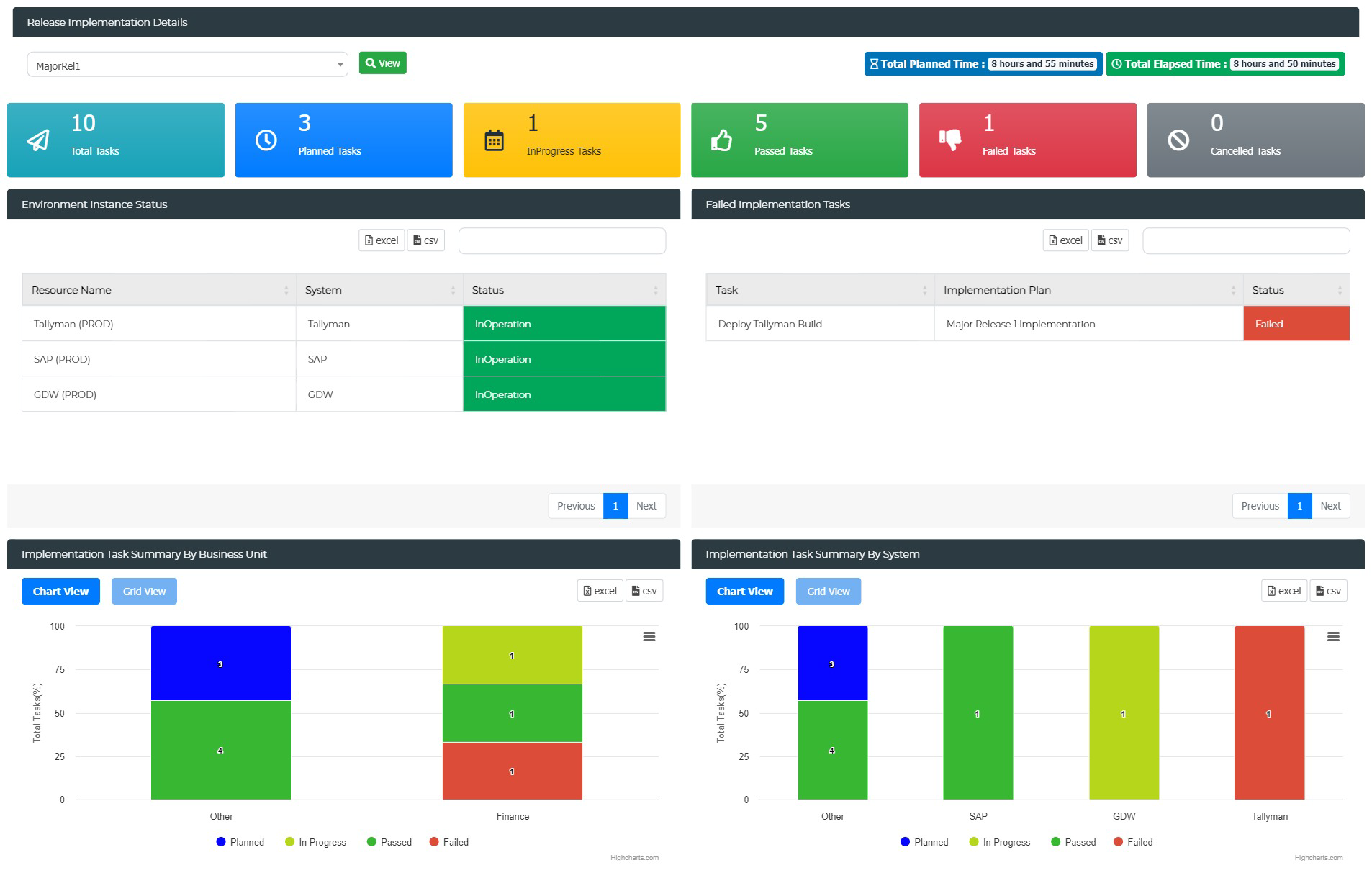Click the Tallyman (PROD) resource cell

[159, 324]
